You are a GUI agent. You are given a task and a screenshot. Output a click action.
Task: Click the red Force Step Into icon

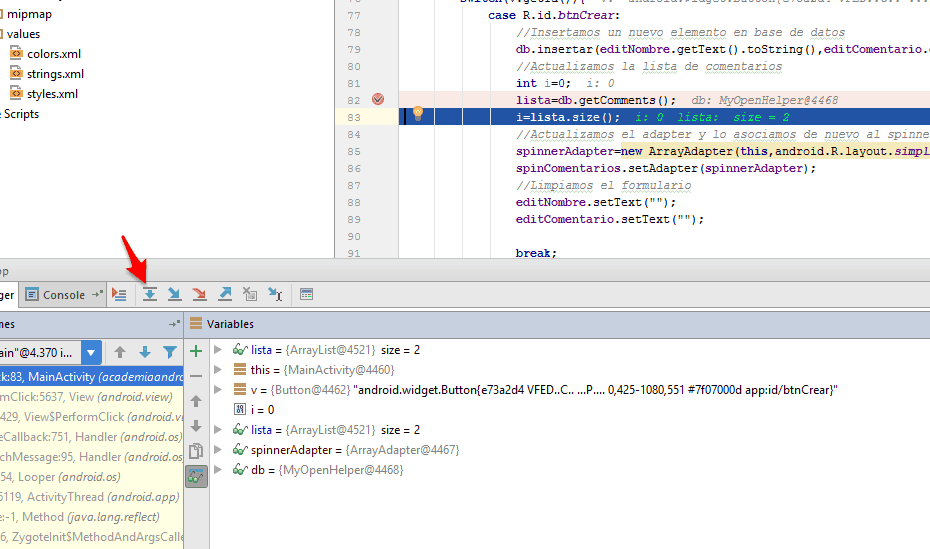199,294
